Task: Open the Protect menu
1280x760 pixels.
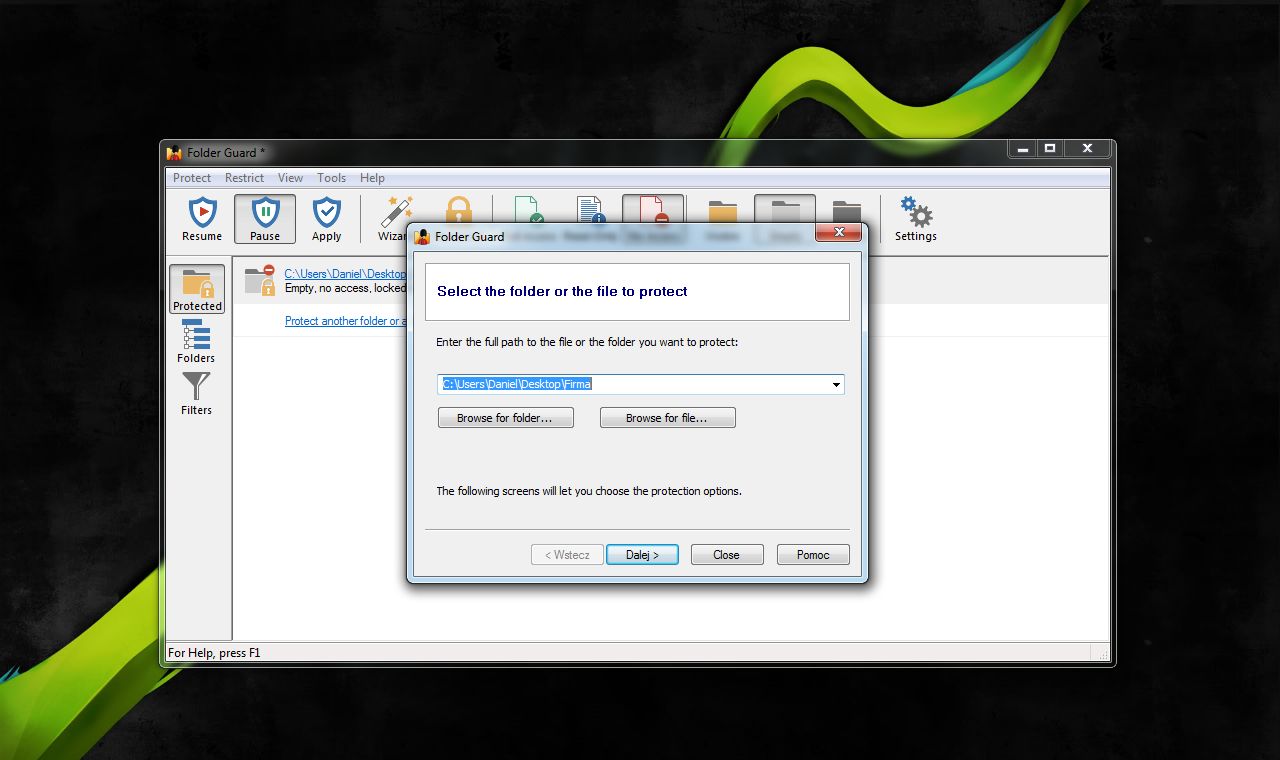Action: (192, 178)
